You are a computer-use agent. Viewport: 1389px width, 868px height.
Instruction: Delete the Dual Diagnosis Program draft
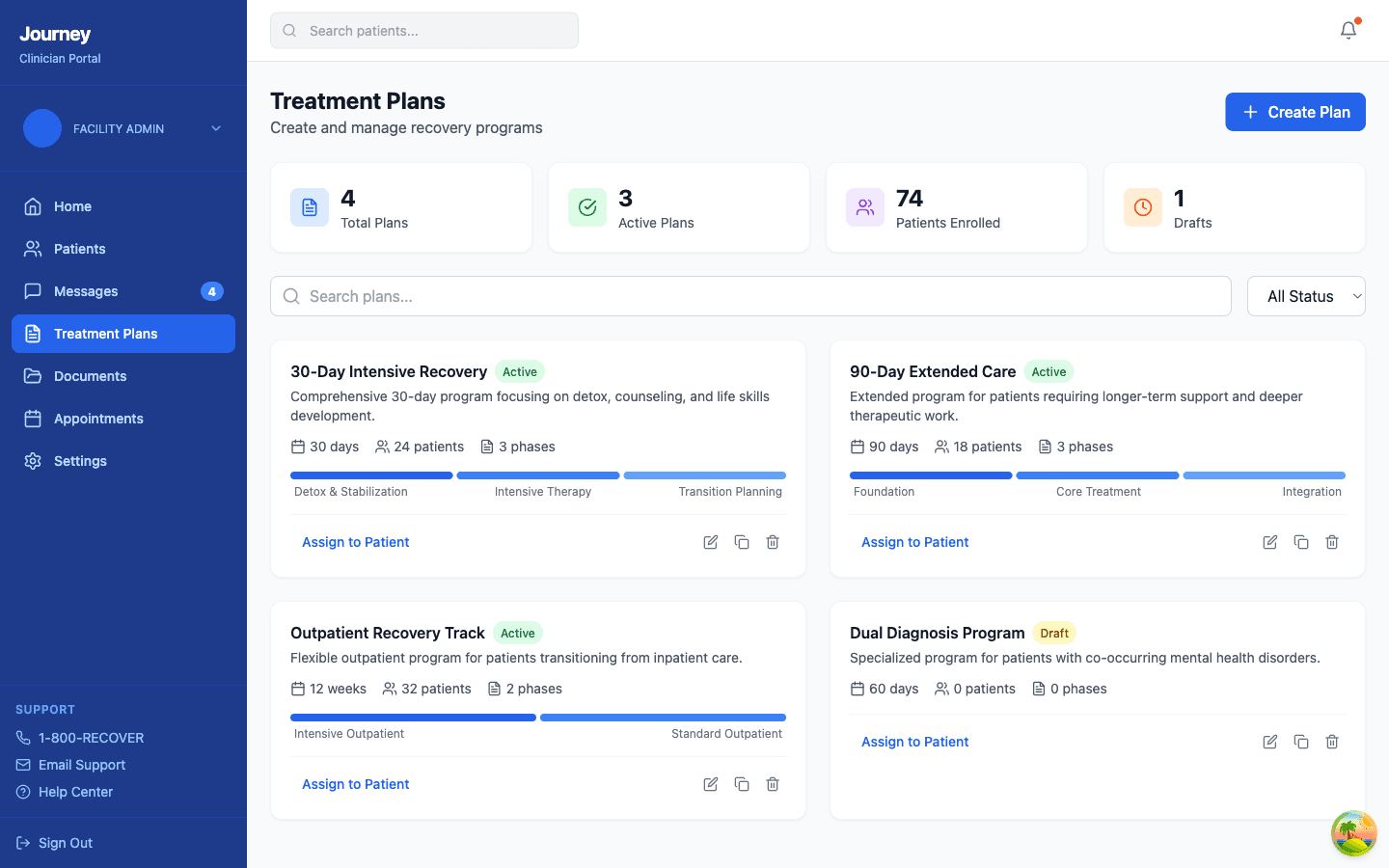pyautogui.click(x=1332, y=742)
